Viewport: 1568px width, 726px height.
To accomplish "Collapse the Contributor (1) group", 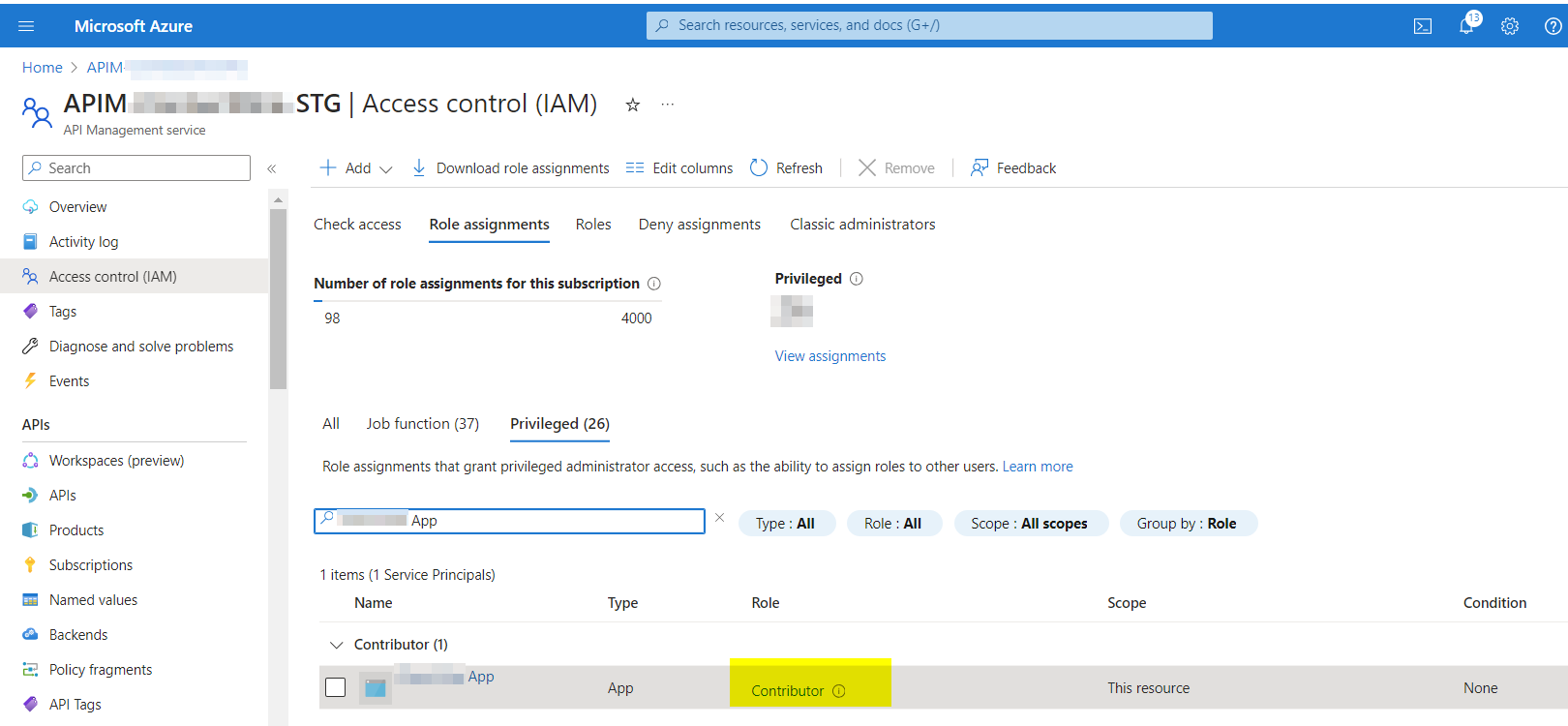I will (337, 645).
